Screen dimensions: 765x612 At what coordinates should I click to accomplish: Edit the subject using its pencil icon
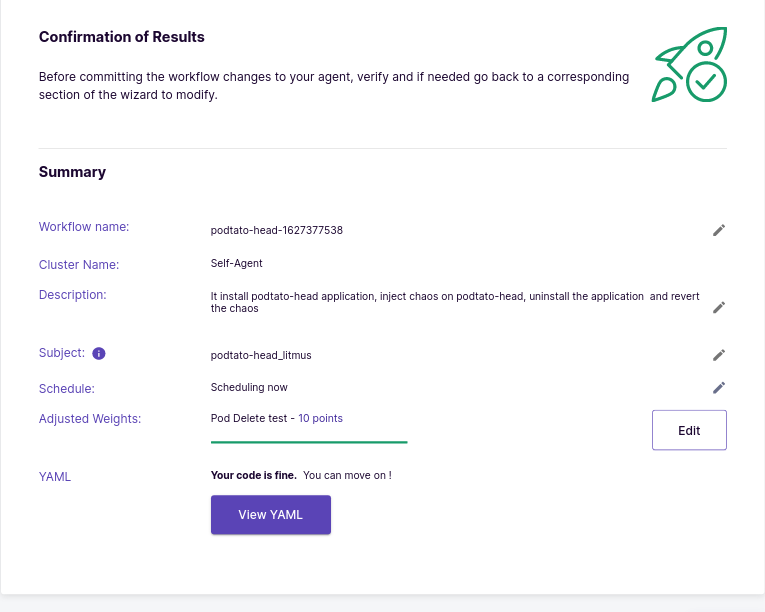tap(719, 355)
